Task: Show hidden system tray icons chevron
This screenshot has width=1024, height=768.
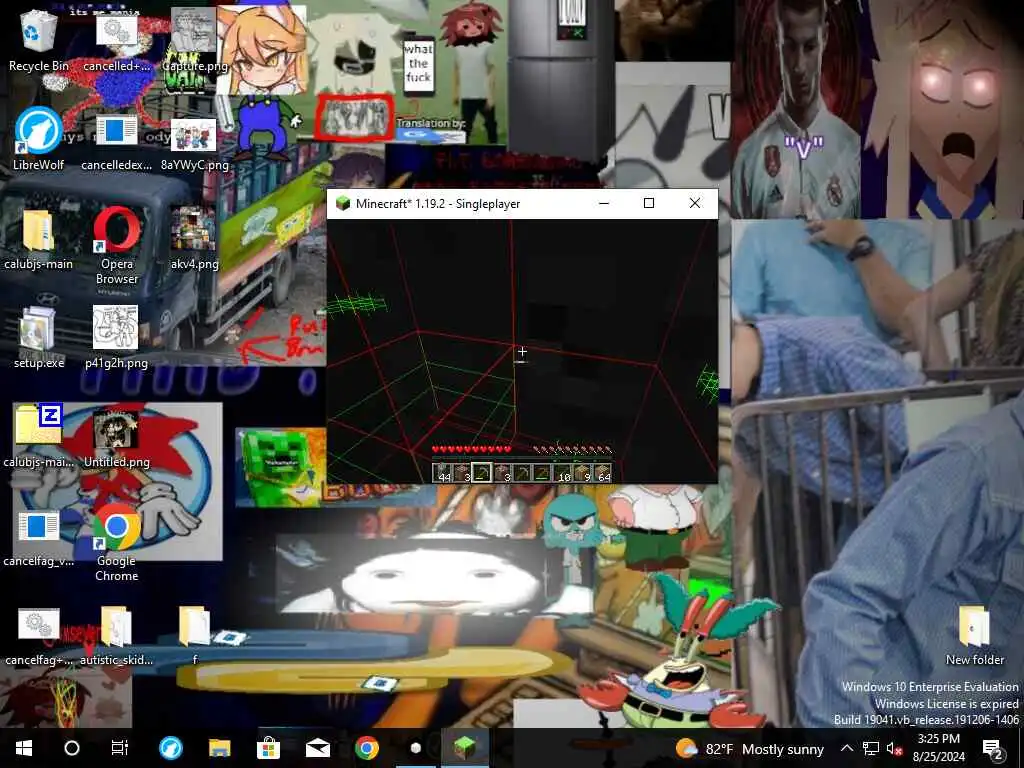Action: [x=846, y=748]
